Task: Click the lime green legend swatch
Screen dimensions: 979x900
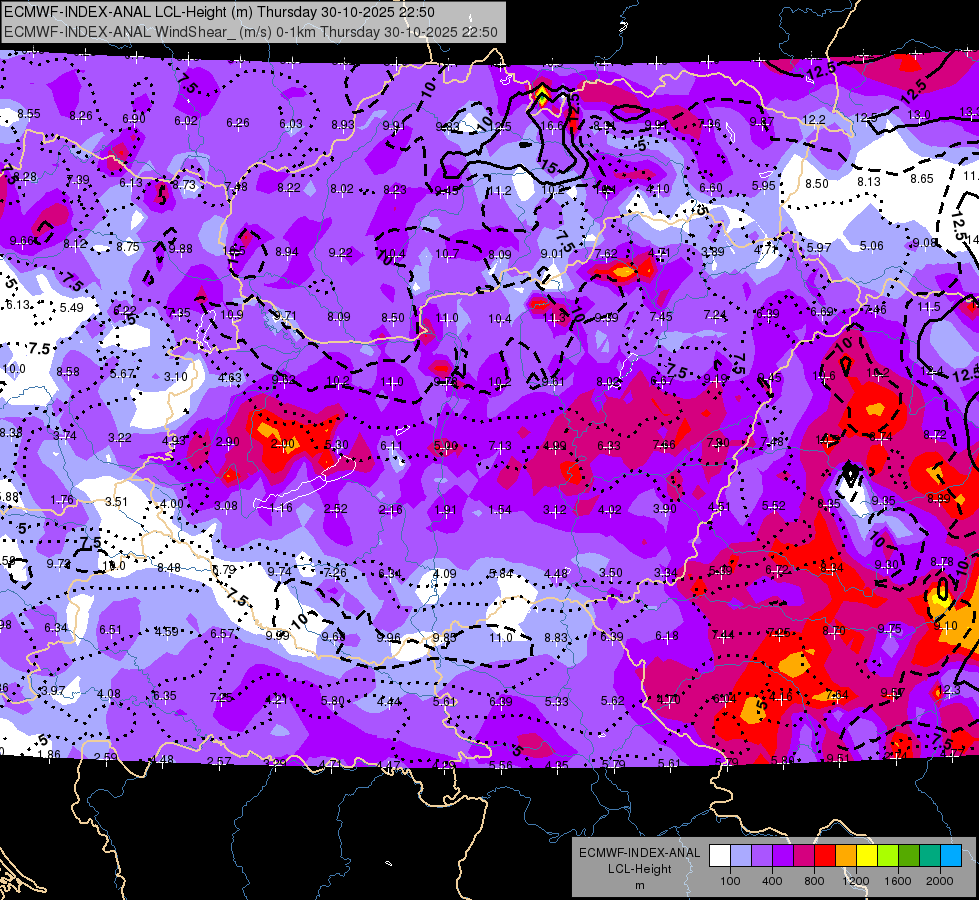Action: click(888, 856)
